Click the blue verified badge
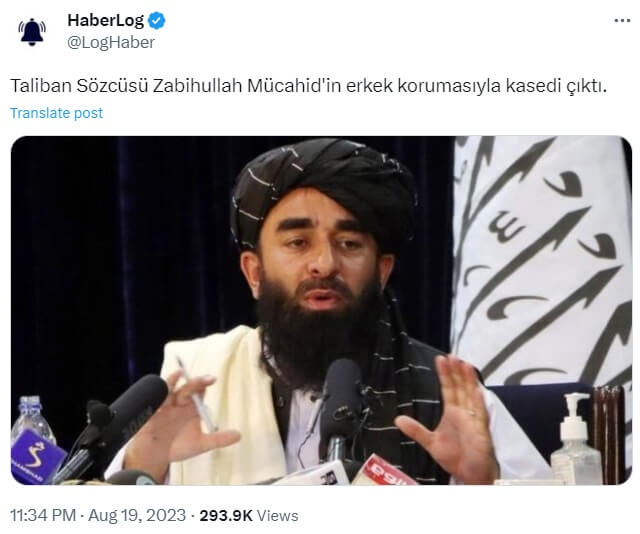The width and height of the screenshot is (640, 534). coord(156,20)
